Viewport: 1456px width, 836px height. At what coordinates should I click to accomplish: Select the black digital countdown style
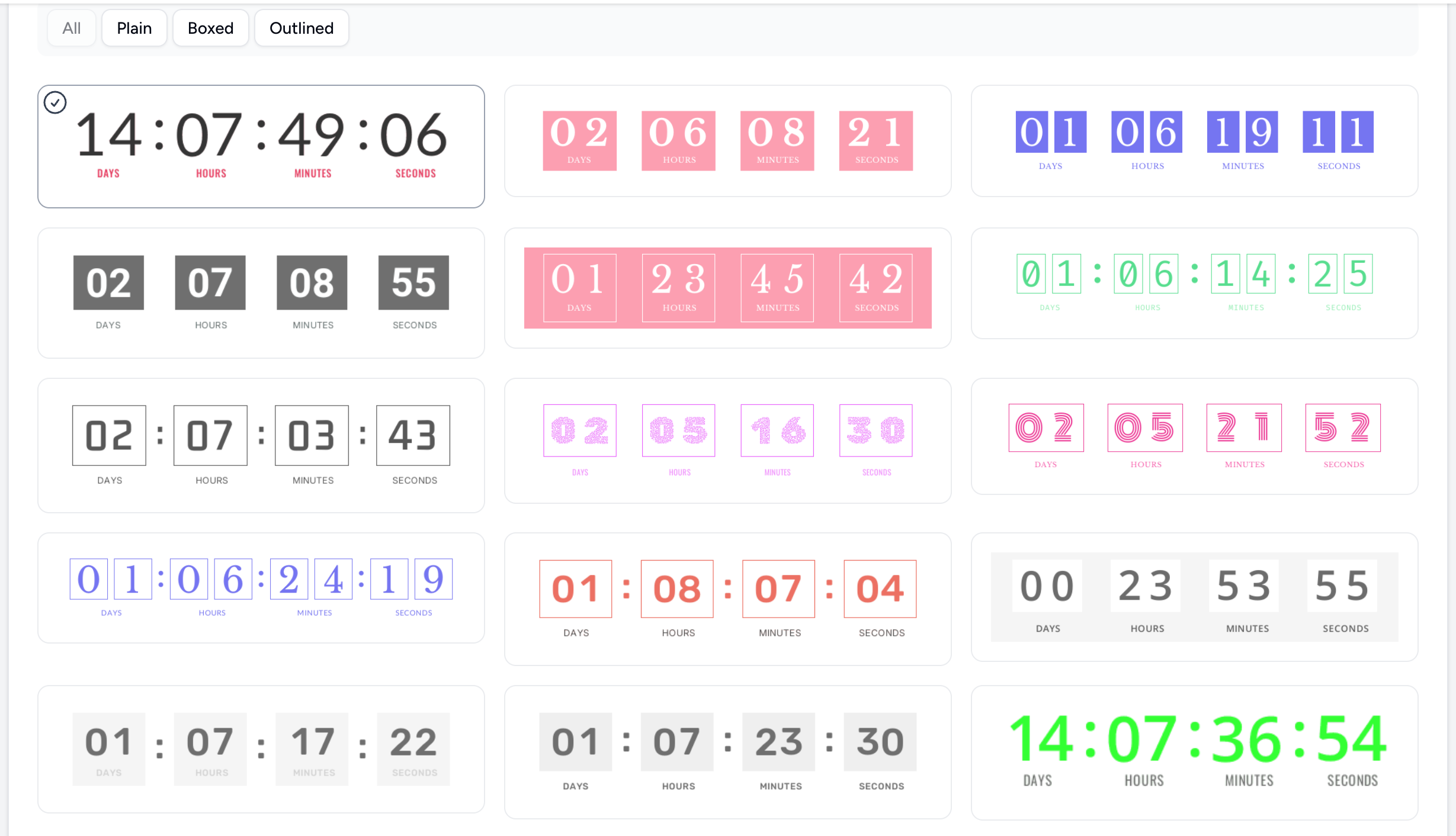coord(261,145)
